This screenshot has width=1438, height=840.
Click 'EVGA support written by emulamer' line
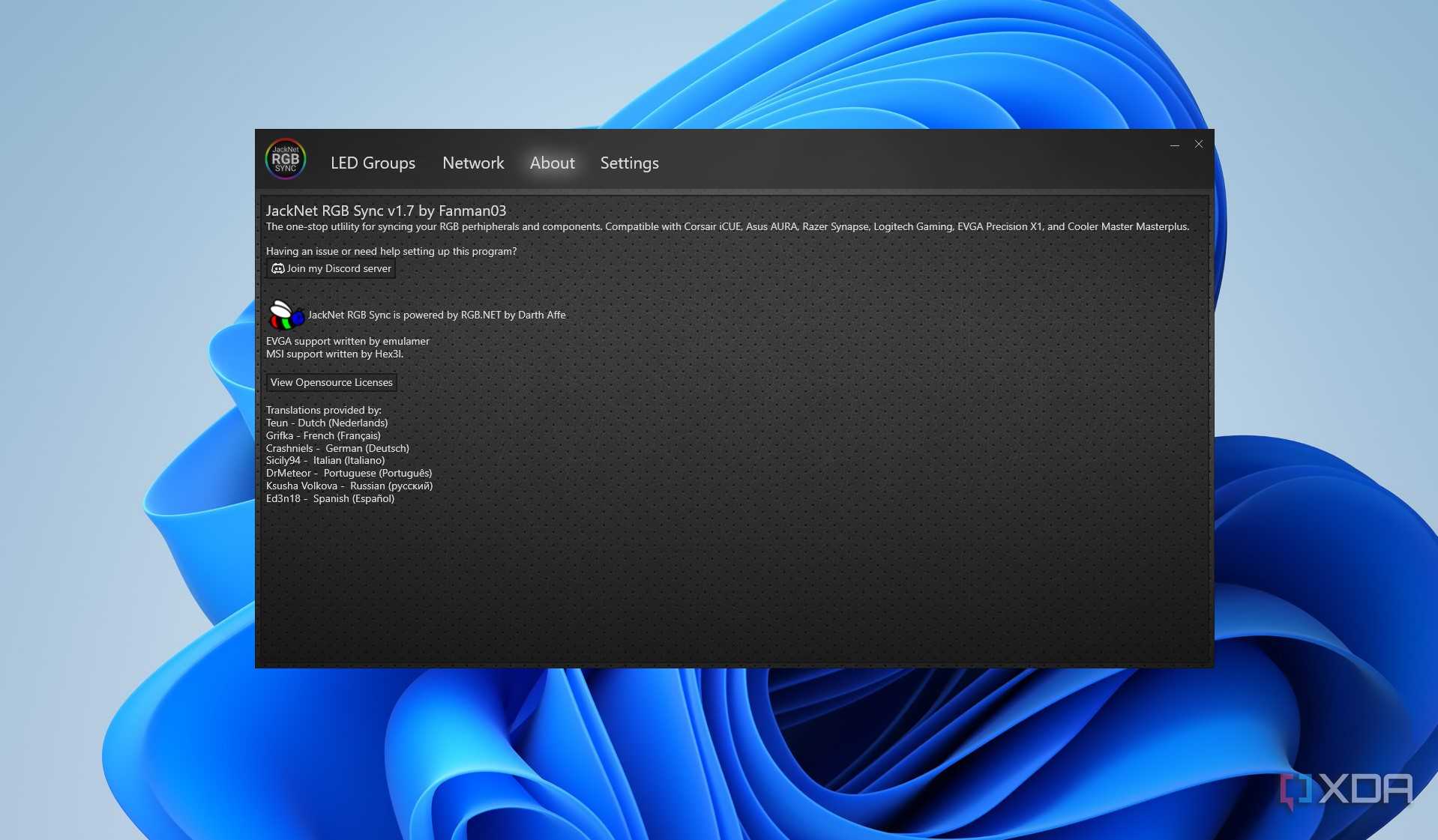(348, 341)
